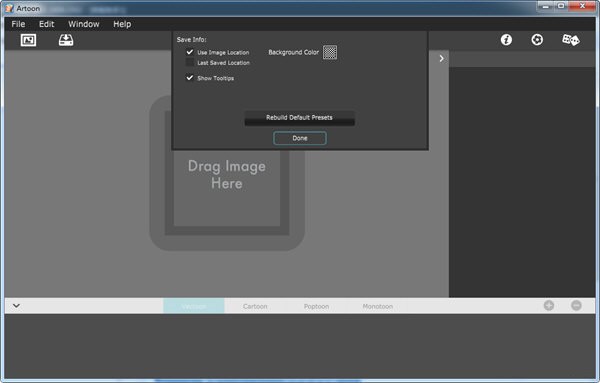Expand the right side panel chevron

click(441, 59)
